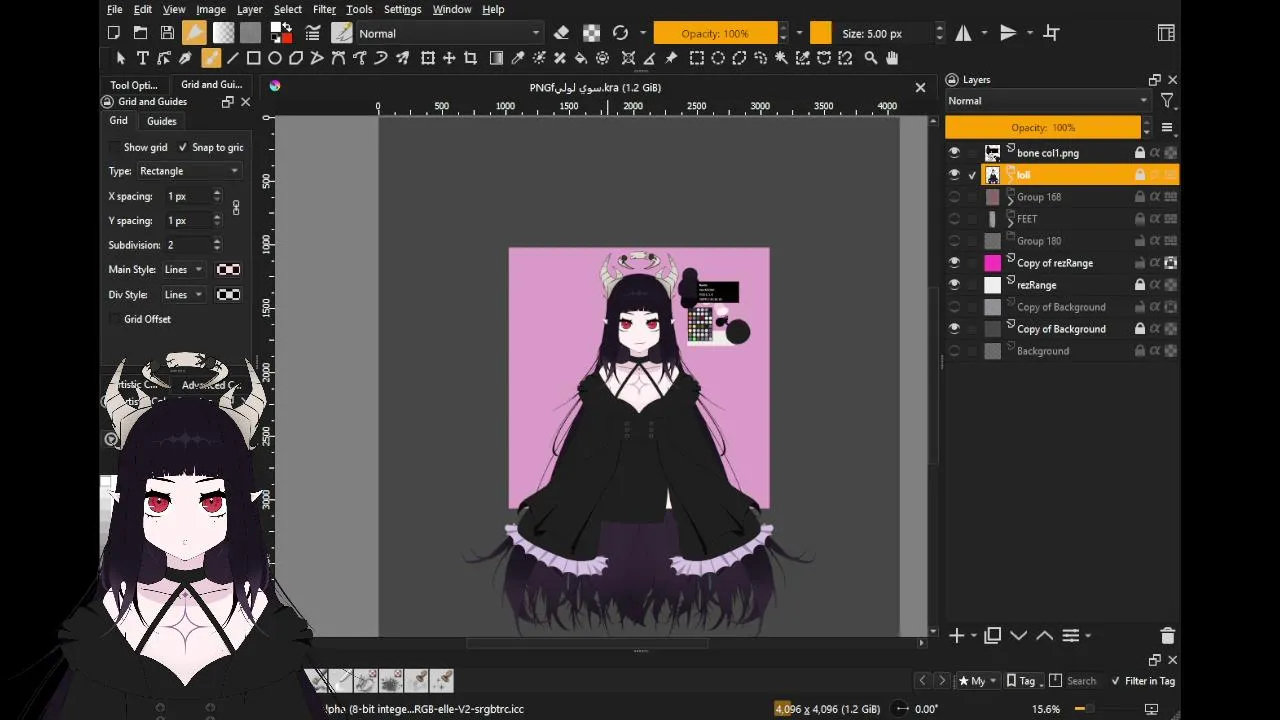Click the orange foreground color swatch
Screen dimensions: 1280x720
(820, 33)
